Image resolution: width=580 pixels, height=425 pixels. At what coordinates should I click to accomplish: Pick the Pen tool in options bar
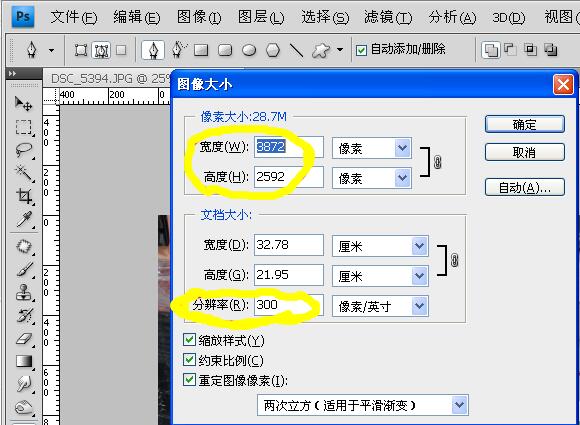(153, 50)
